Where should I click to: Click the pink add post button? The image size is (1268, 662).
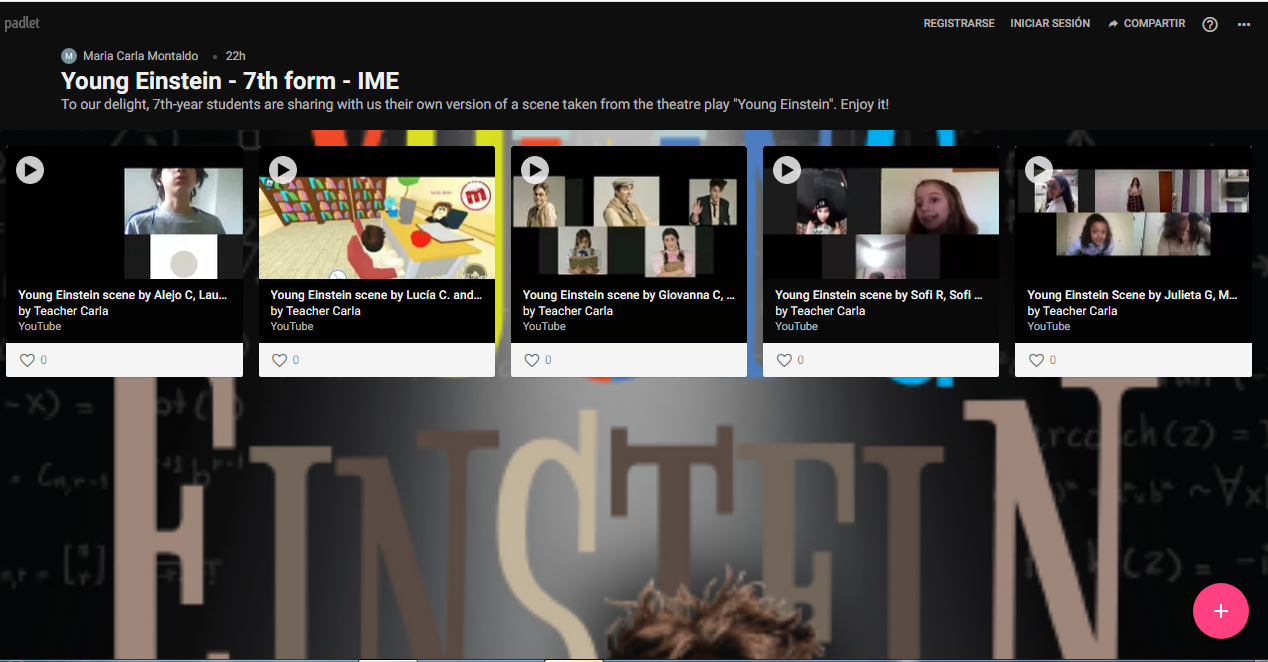point(1220,610)
